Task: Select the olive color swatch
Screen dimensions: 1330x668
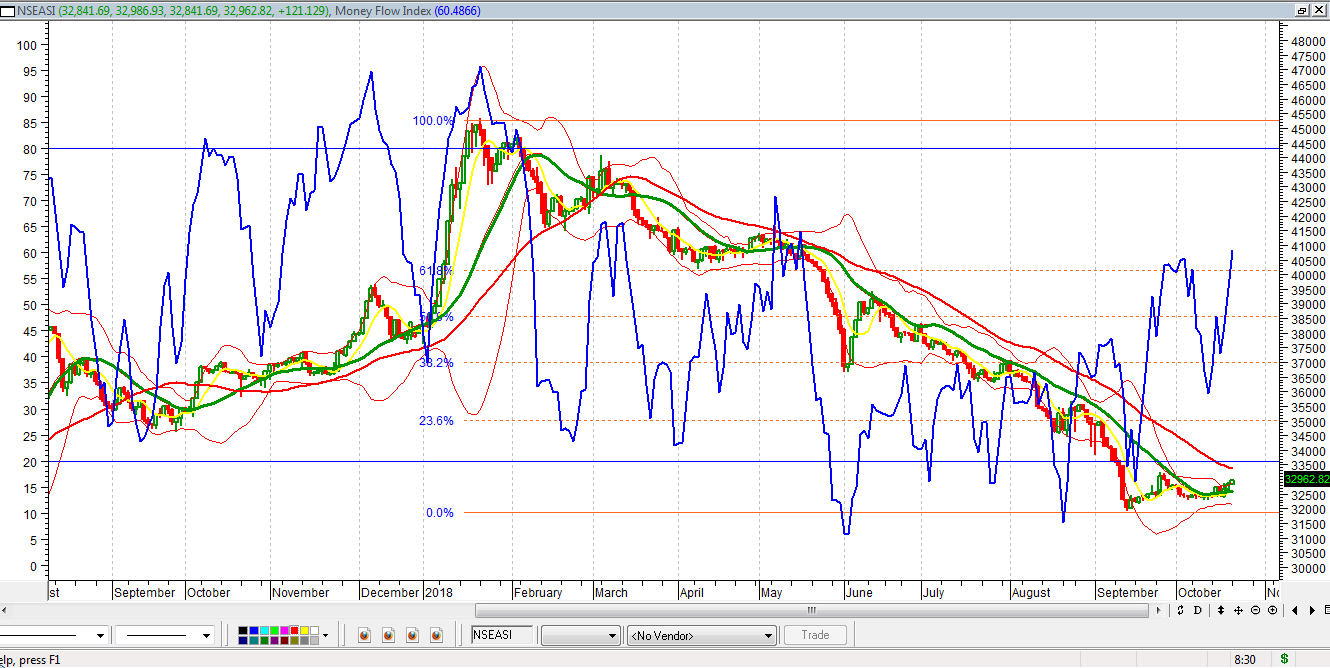Action: (x=293, y=640)
